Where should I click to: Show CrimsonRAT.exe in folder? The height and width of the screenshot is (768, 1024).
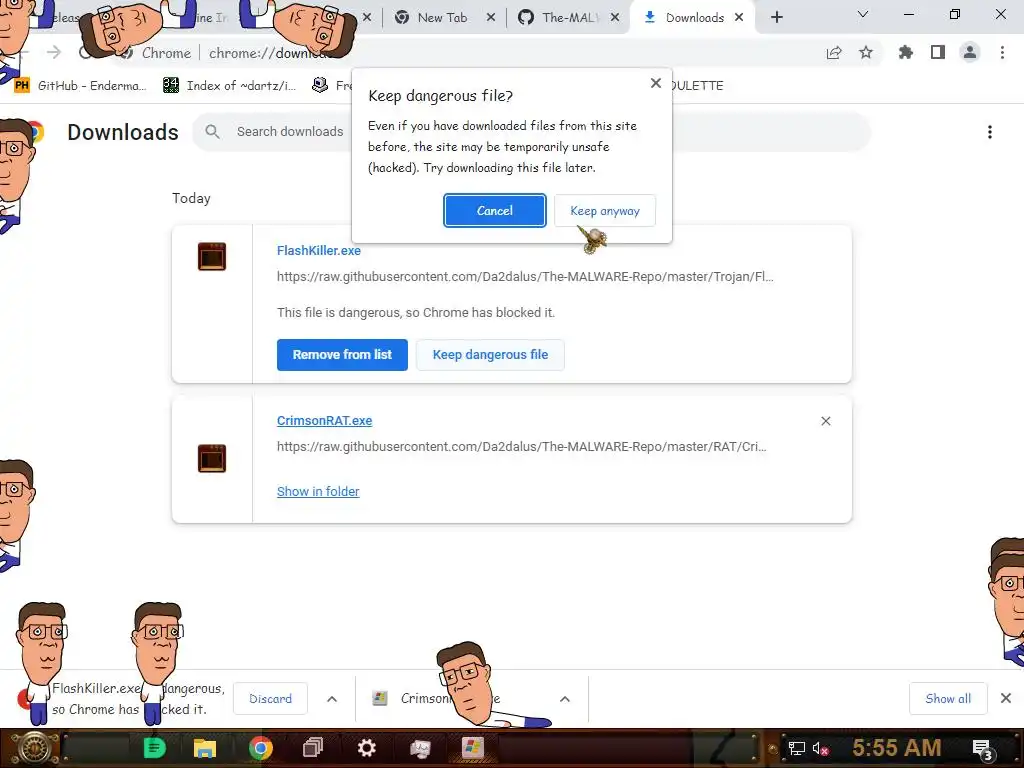(318, 491)
